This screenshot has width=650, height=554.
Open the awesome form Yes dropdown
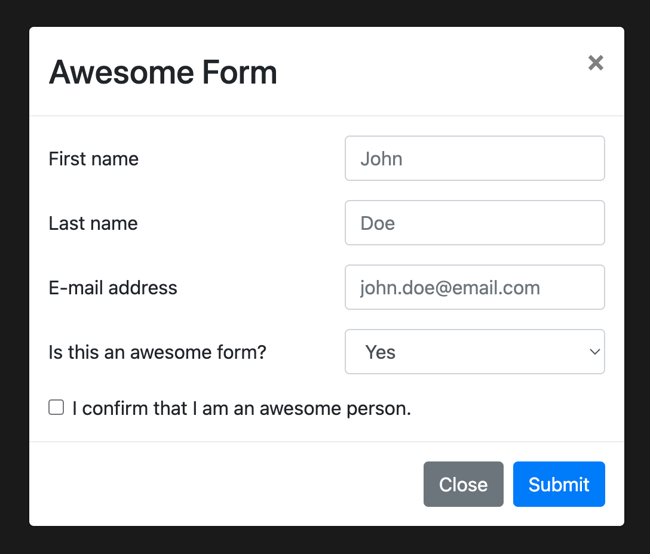[x=474, y=352]
